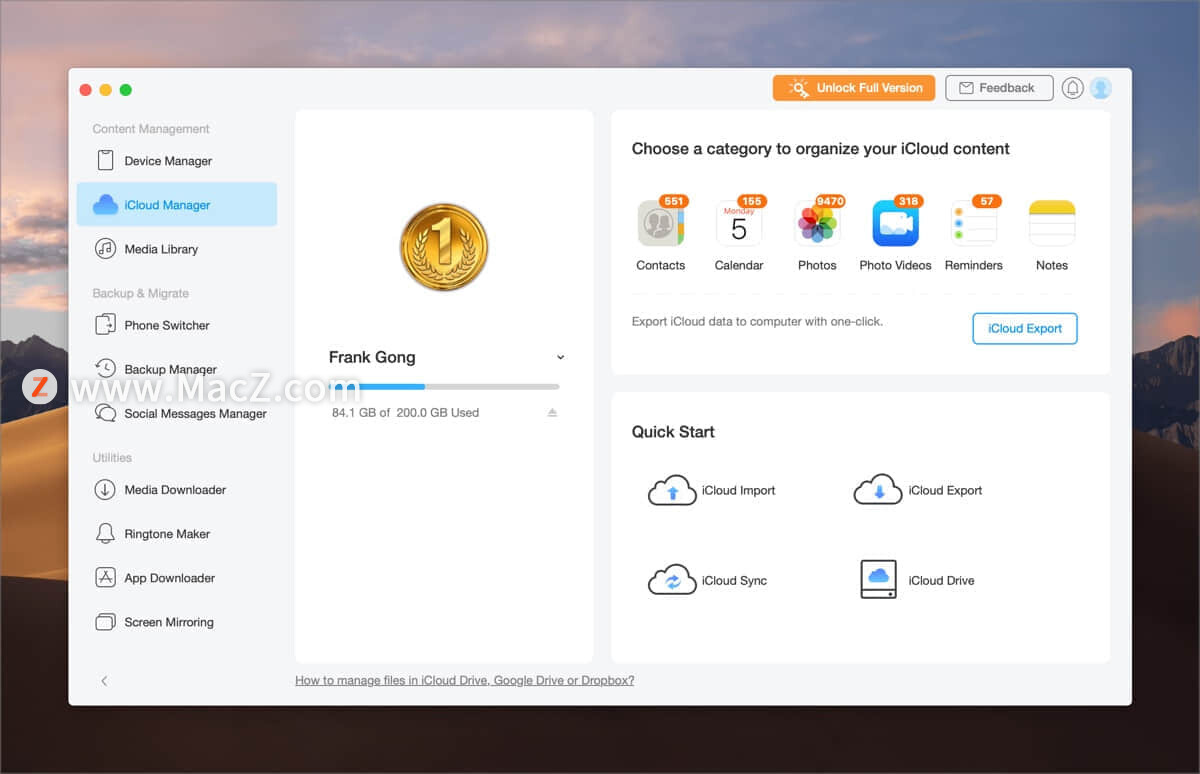Open the Photos category icon
The width and height of the screenshot is (1200, 774).
pos(817,223)
